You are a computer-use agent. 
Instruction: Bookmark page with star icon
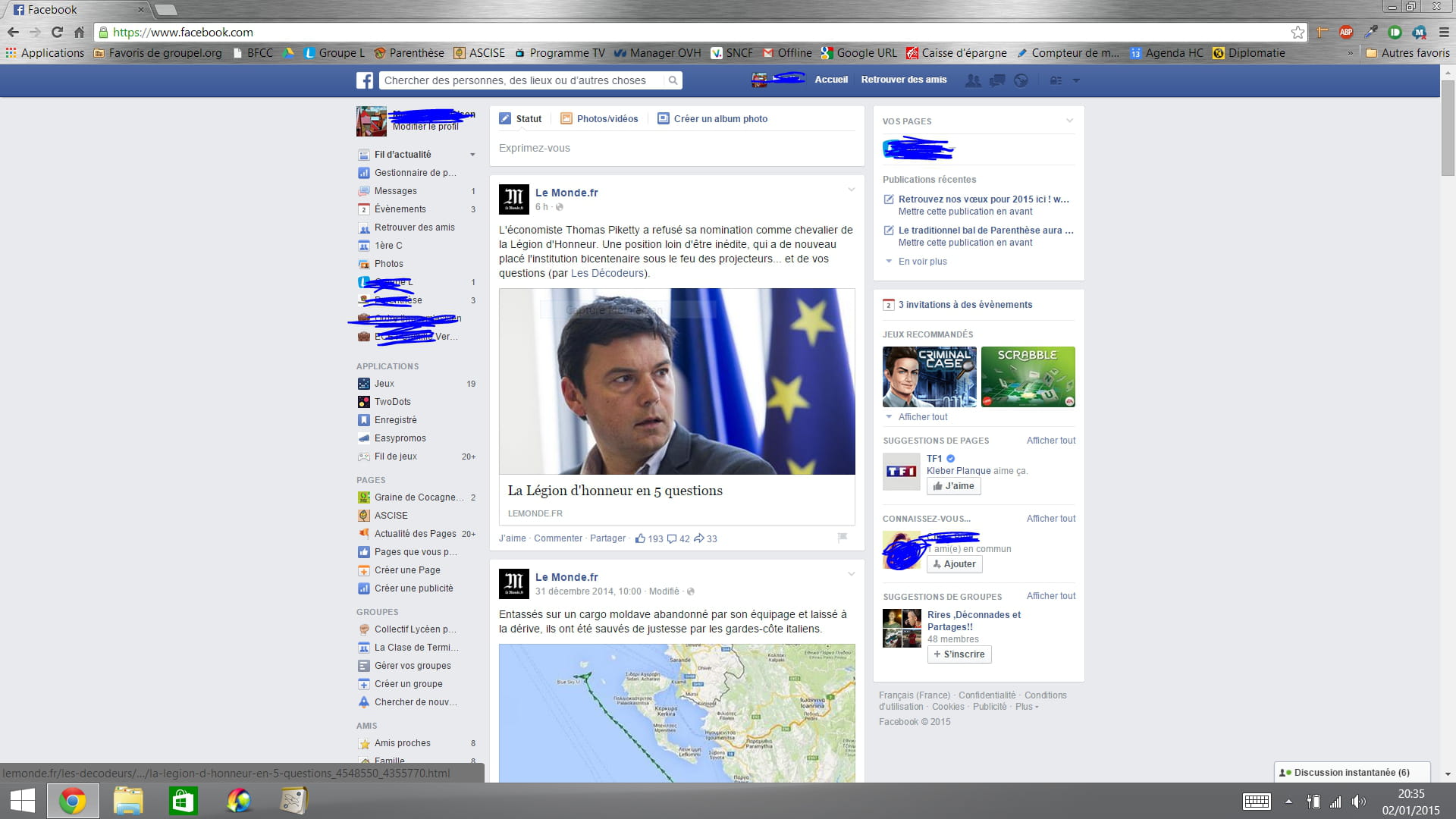[1298, 32]
